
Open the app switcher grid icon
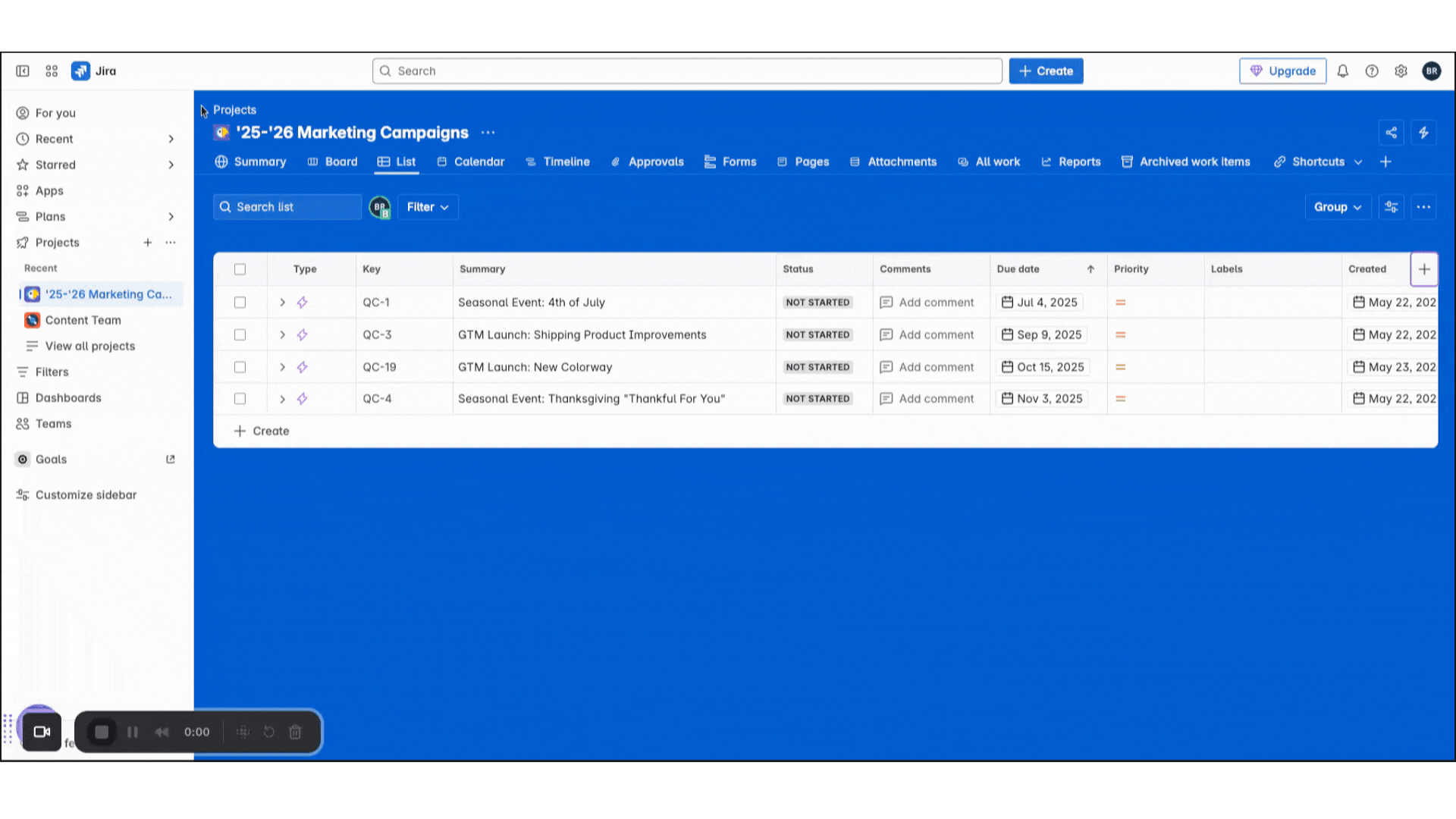click(52, 71)
